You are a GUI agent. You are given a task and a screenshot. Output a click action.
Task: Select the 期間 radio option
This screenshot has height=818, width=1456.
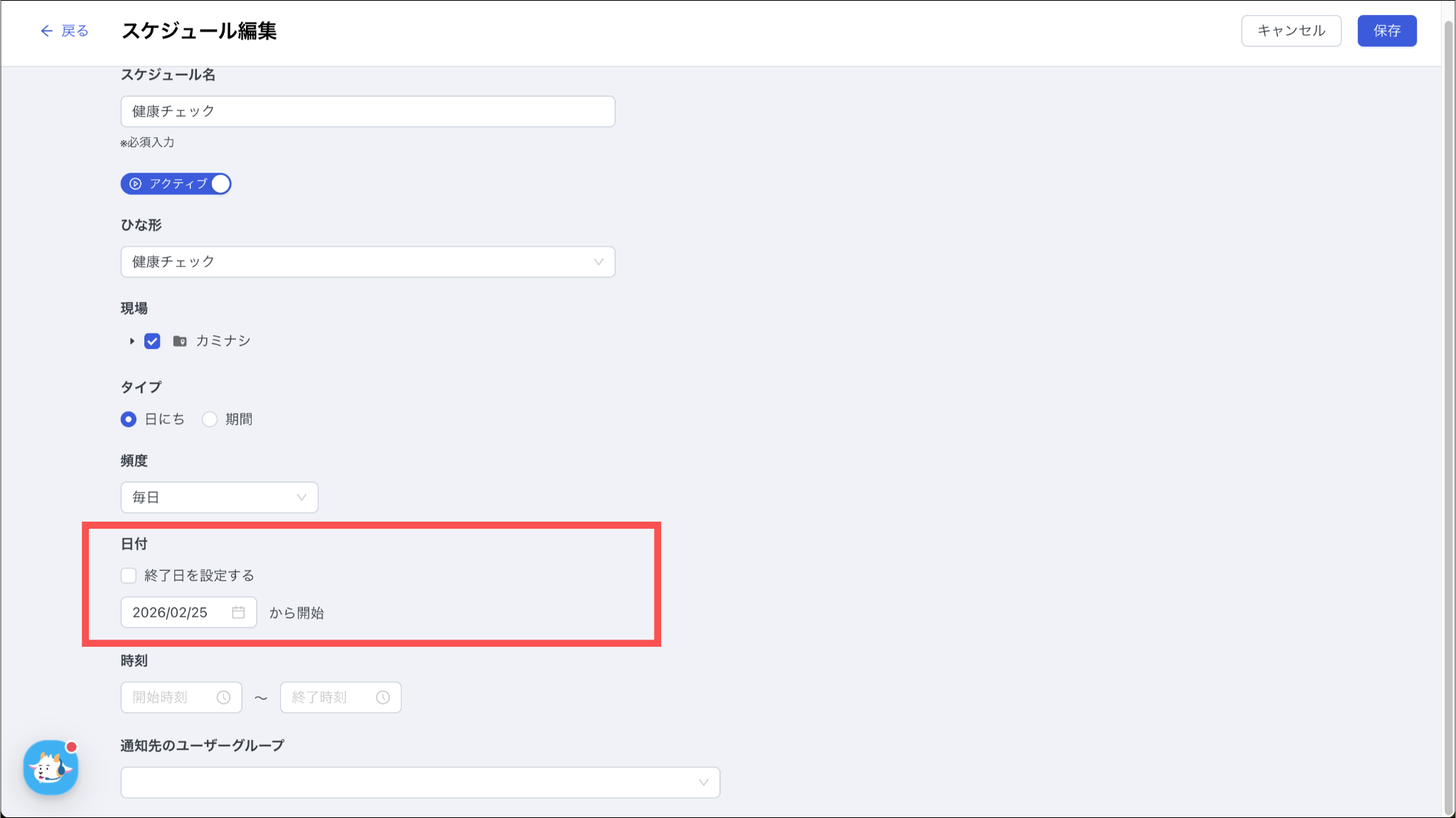(210, 419)
